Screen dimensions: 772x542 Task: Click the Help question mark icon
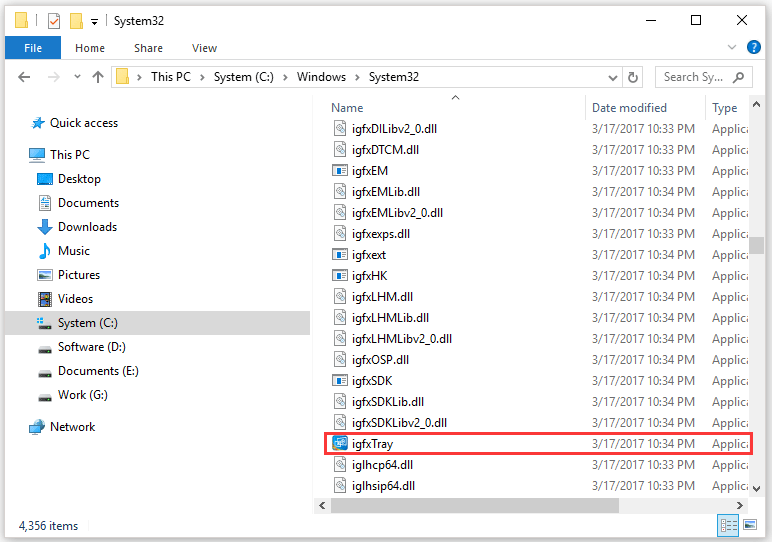(753, 47)
